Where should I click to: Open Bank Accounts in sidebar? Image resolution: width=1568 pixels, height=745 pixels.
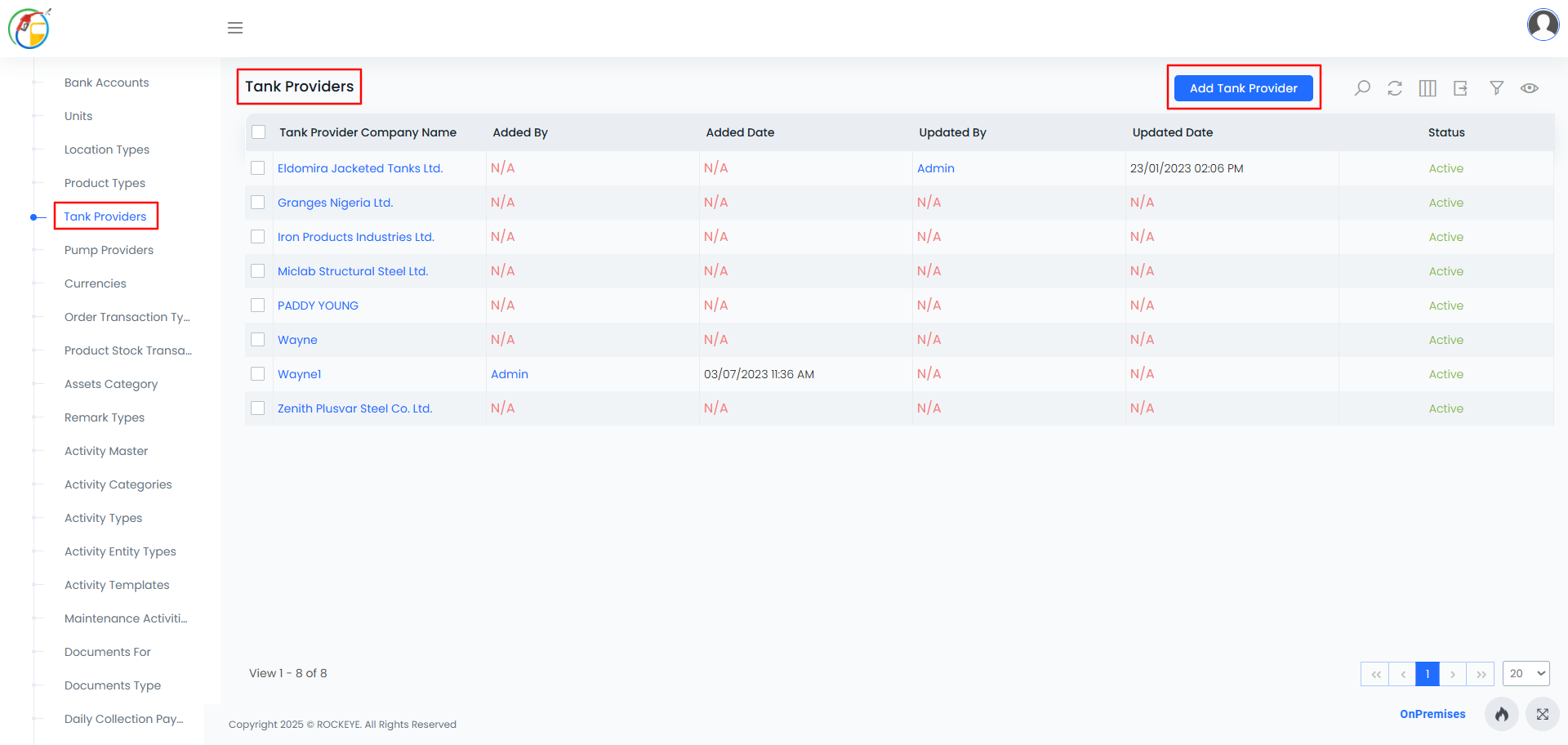(x=107, y=83)
